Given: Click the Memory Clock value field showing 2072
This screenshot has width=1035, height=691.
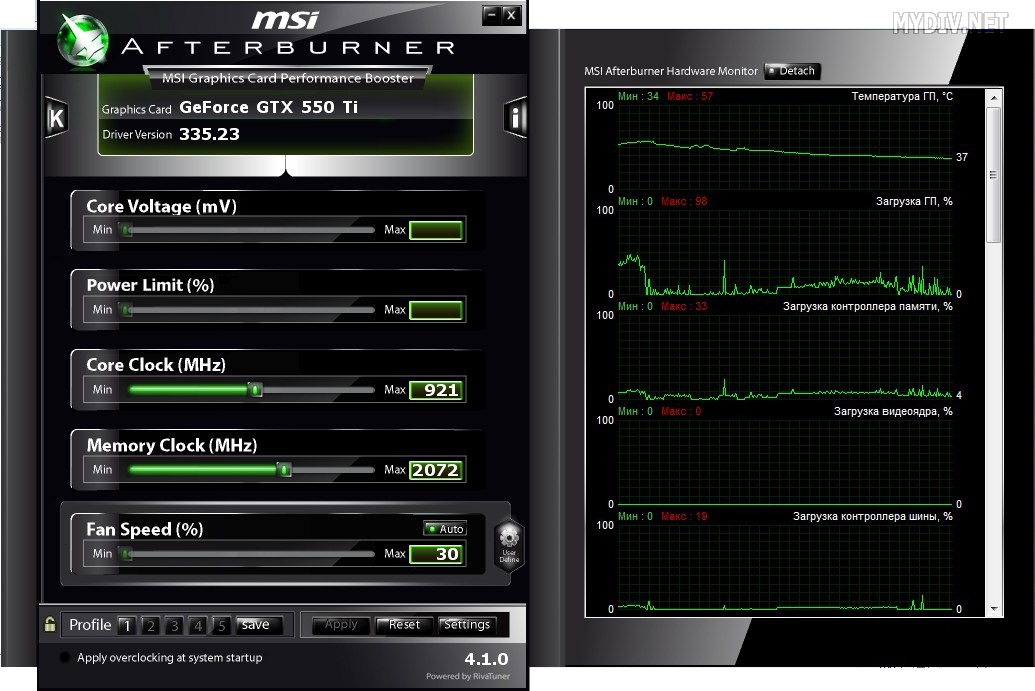Looking at the screenshot, I should click(436, 470).
